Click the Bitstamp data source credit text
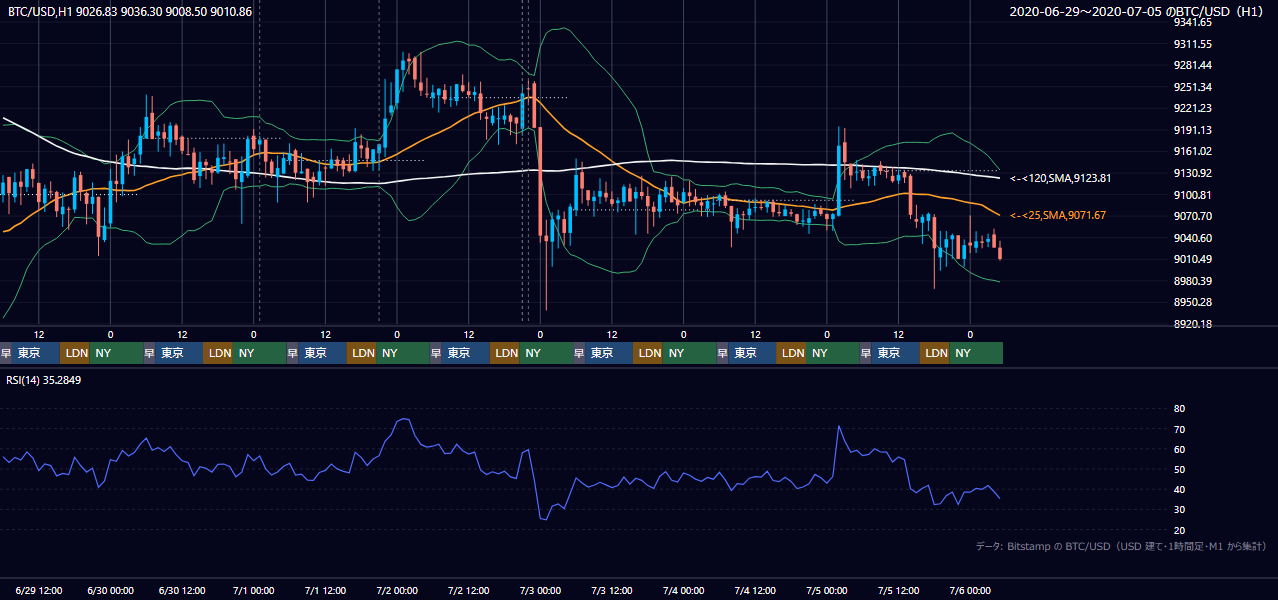Viewport: 1278px width, 600px height. tap(1121, 546)
